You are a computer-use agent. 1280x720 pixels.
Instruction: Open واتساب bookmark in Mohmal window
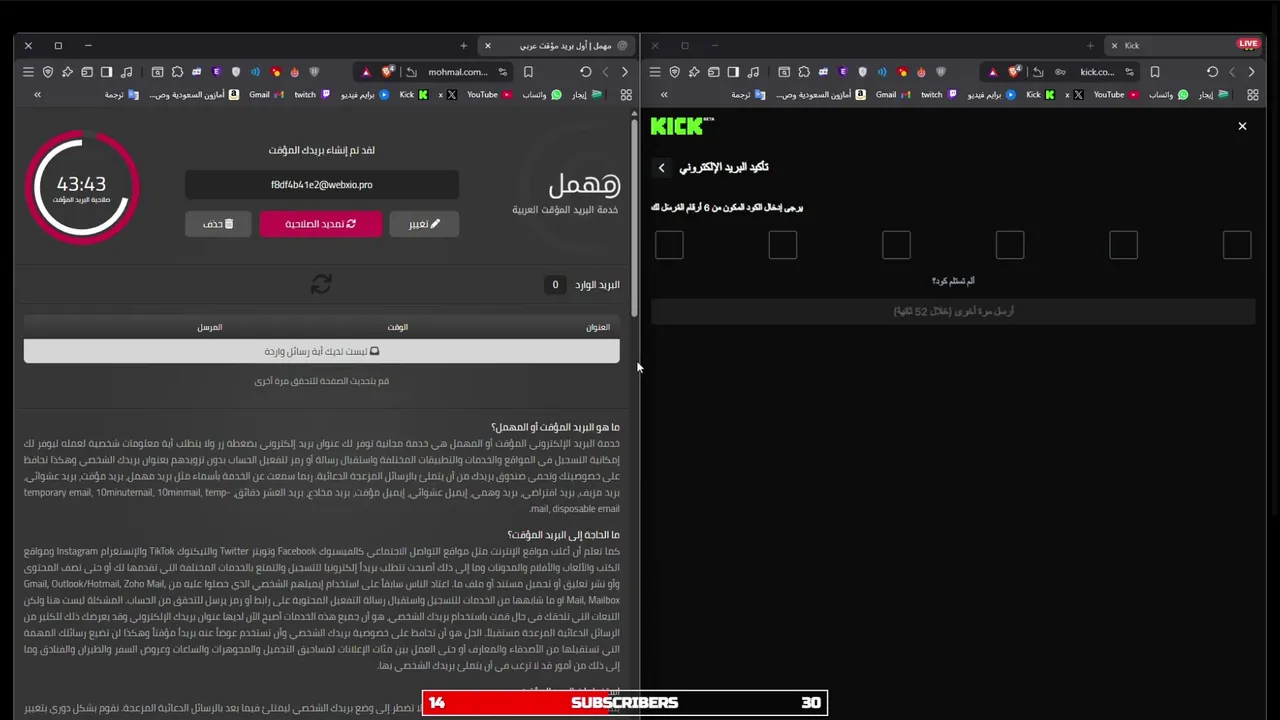click(542, 95)
